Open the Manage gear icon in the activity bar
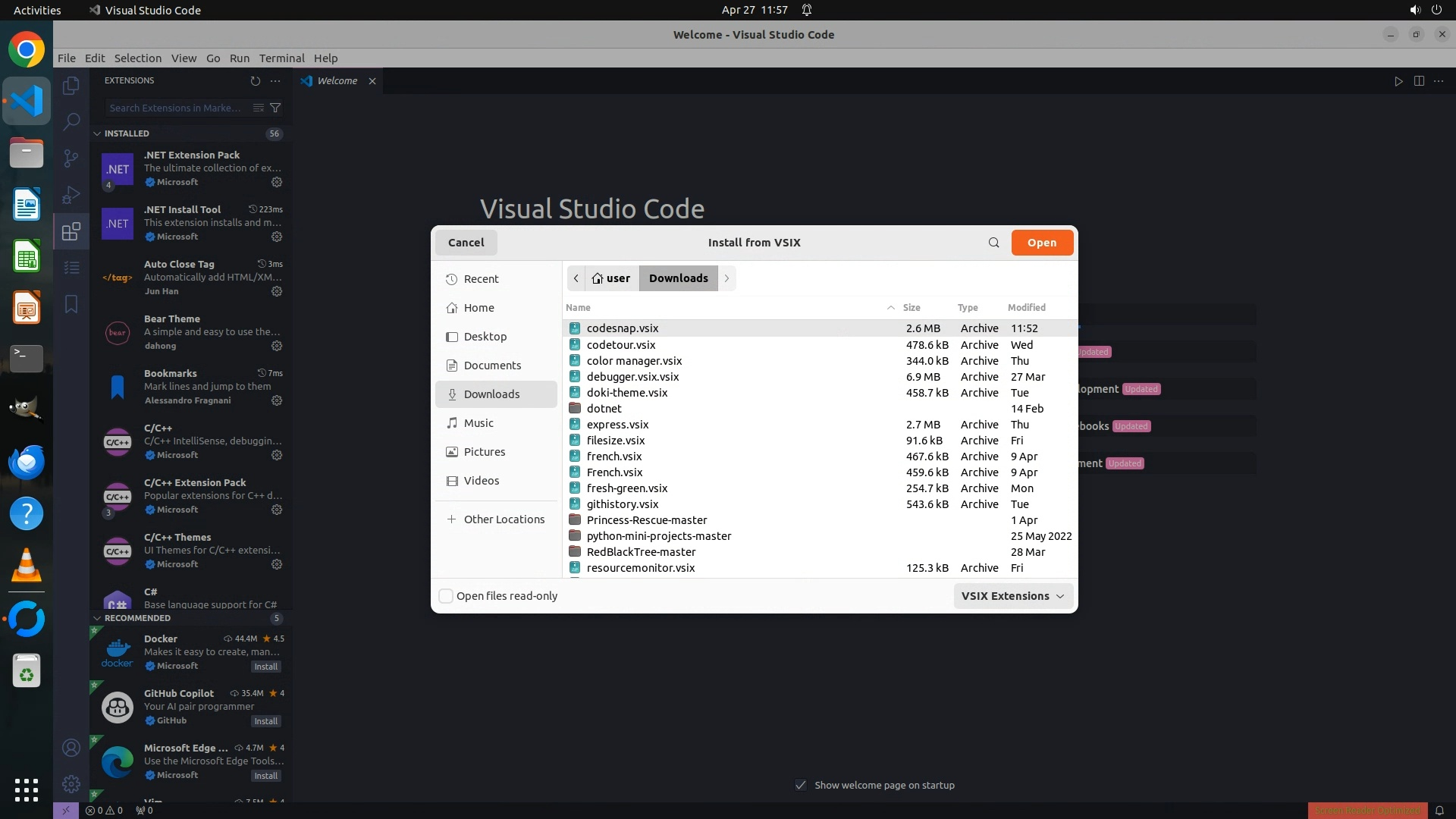The image size is (1456, 819). [71, 783]
